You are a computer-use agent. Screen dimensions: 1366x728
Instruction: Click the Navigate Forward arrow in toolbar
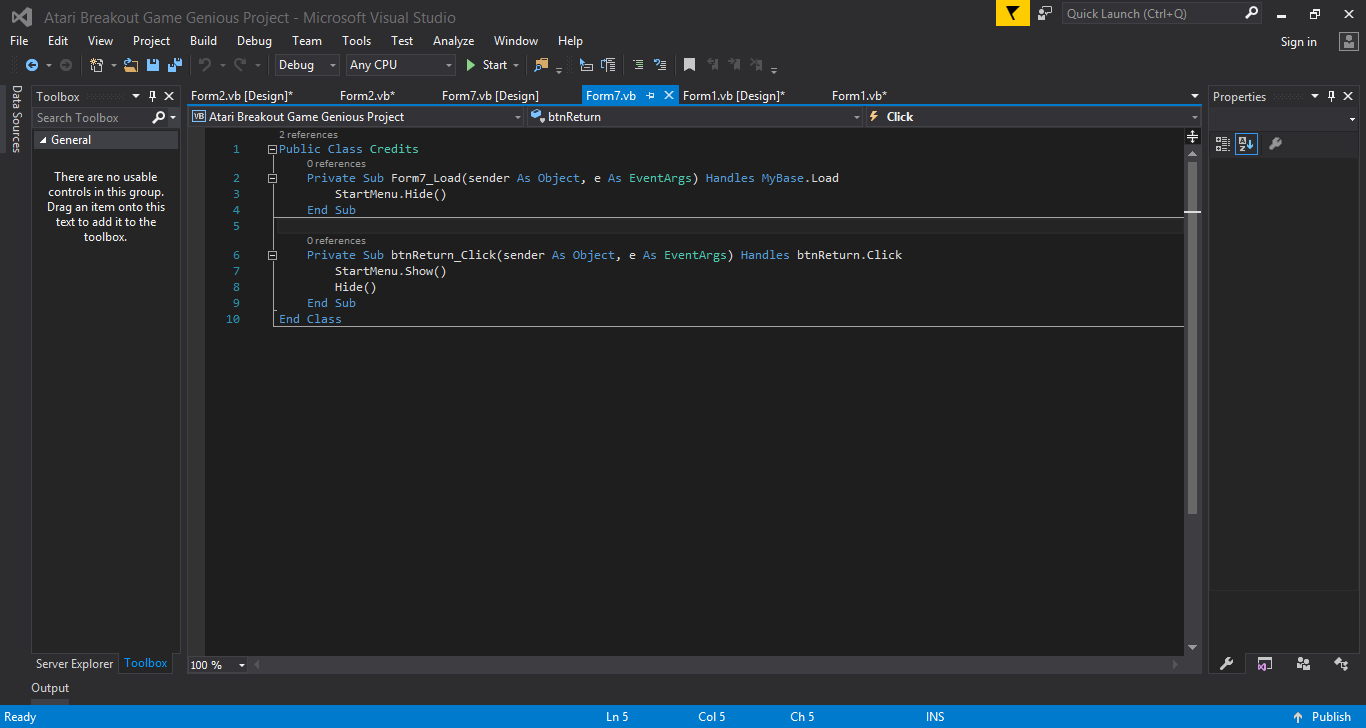coord(66,65)
